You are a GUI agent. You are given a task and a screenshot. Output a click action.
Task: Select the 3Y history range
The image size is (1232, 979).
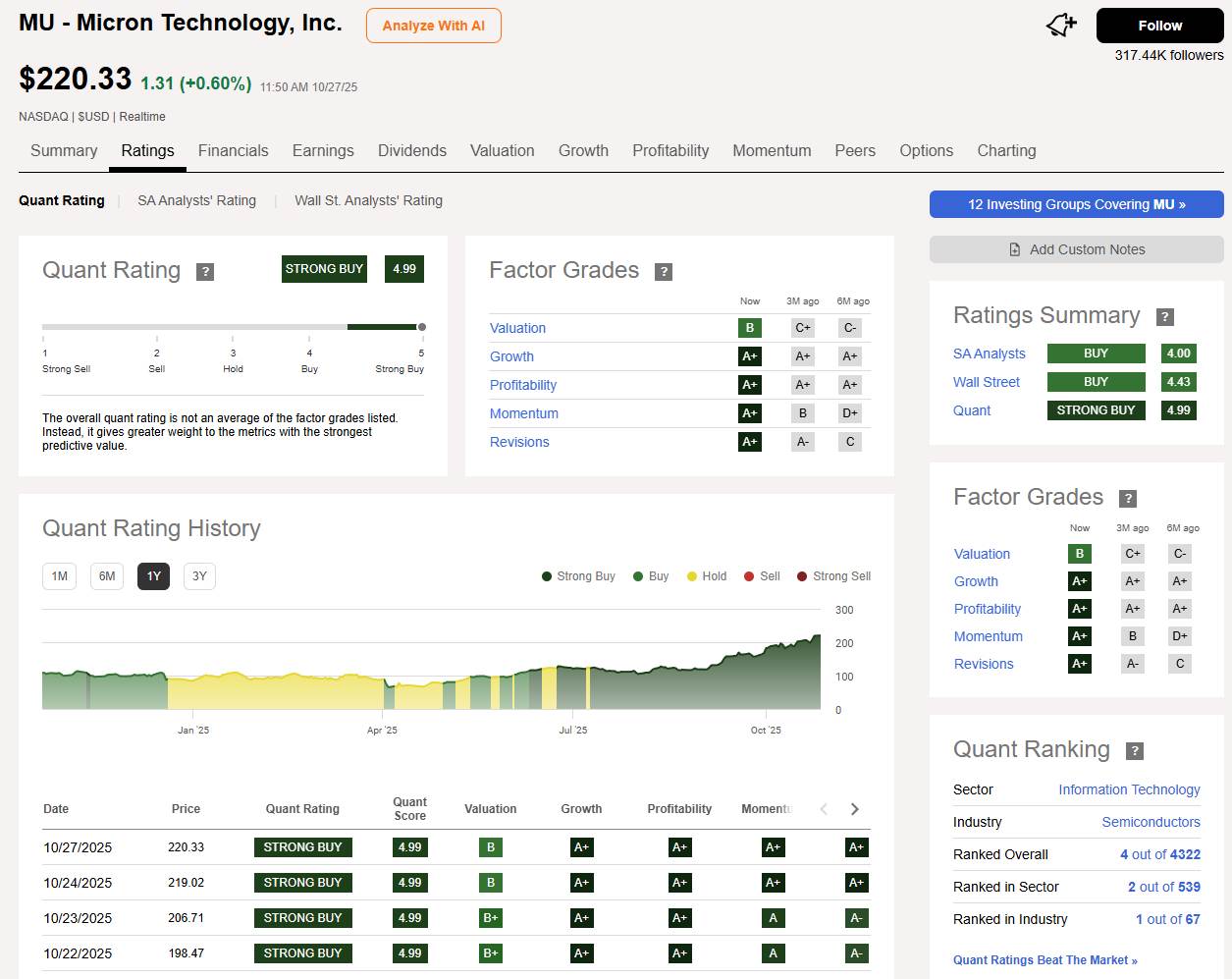(199, 576)
